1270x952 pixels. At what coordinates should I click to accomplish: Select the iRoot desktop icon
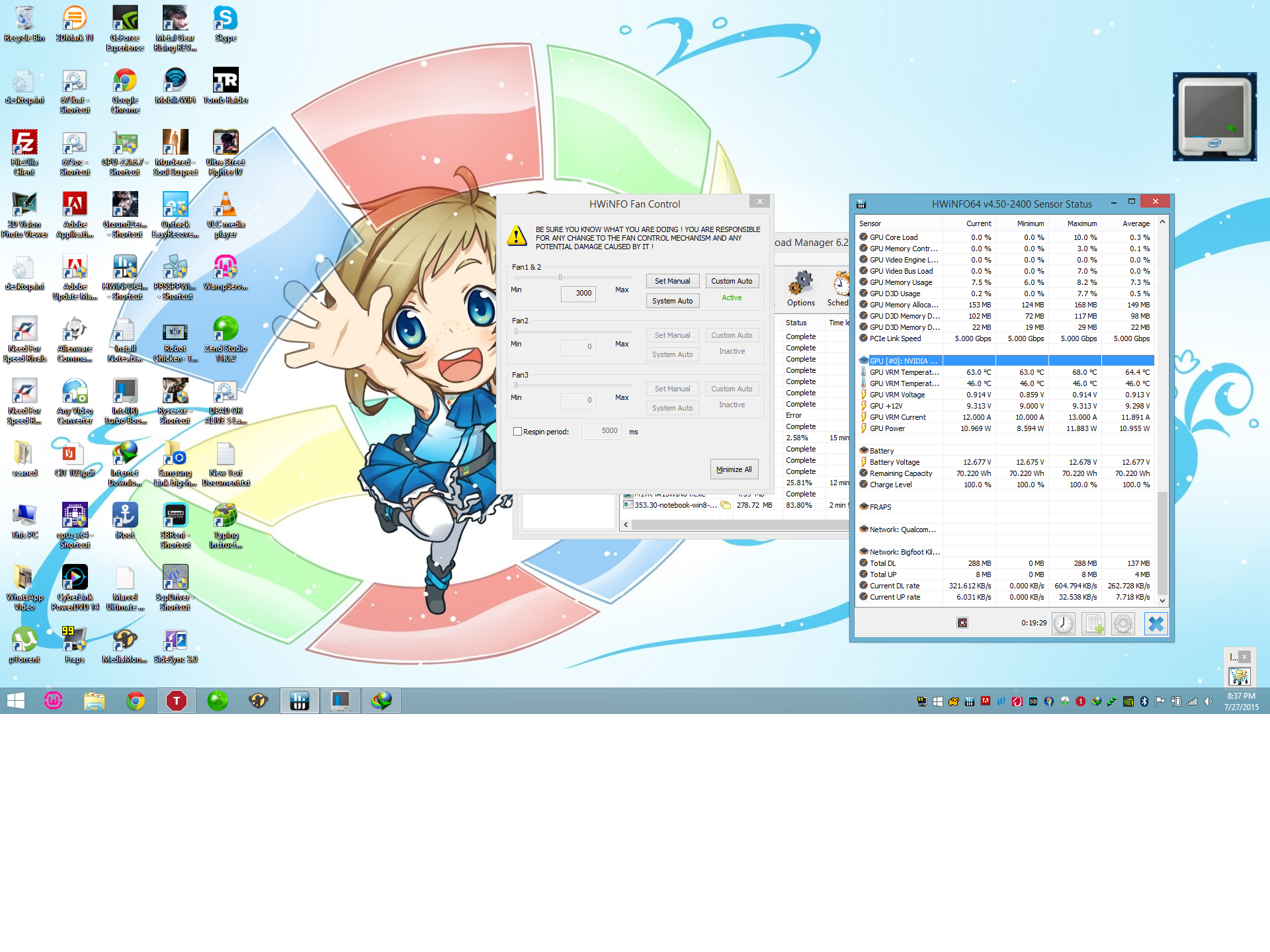125,521
